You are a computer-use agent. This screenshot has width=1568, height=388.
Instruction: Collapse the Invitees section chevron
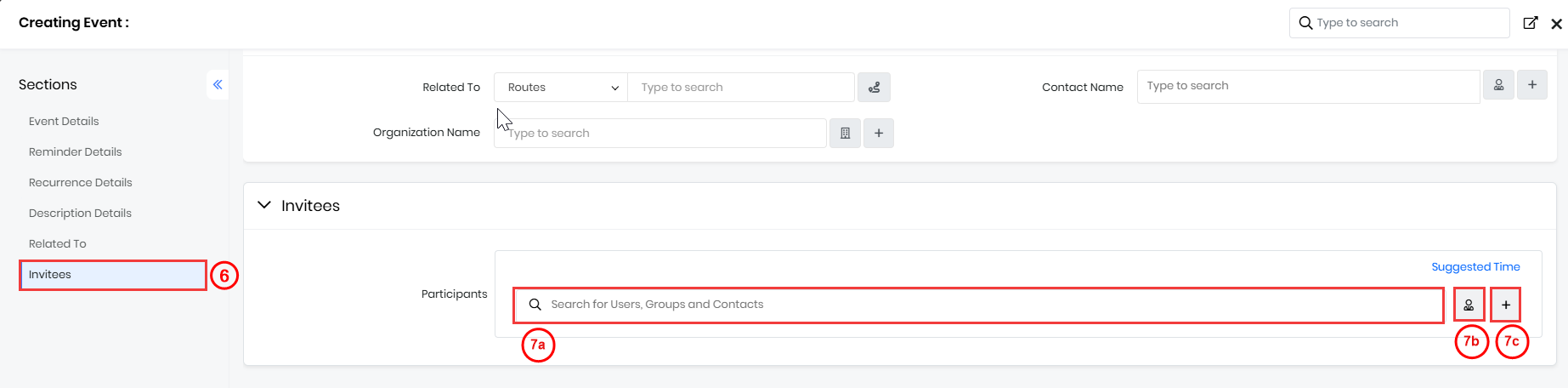click(264, 205)
